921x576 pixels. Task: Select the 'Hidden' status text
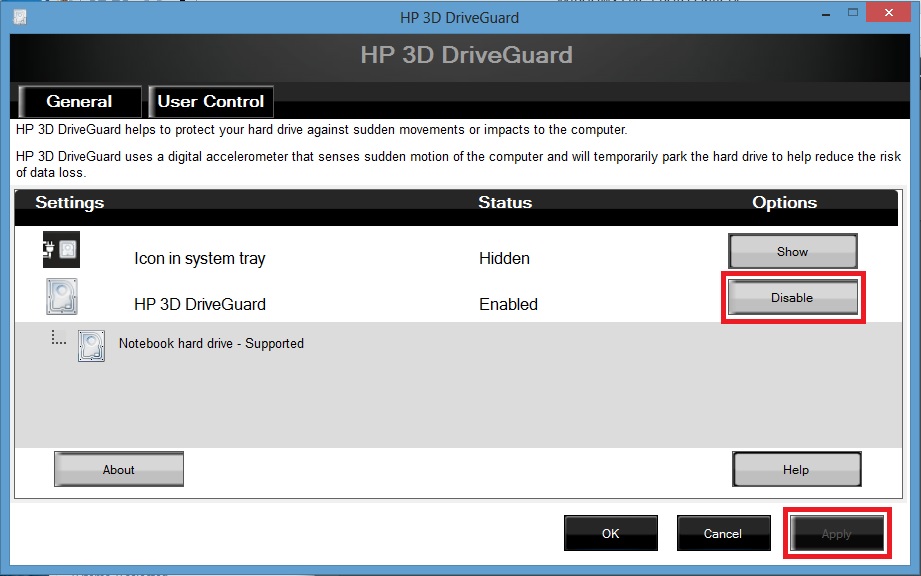tap(504, 258)
